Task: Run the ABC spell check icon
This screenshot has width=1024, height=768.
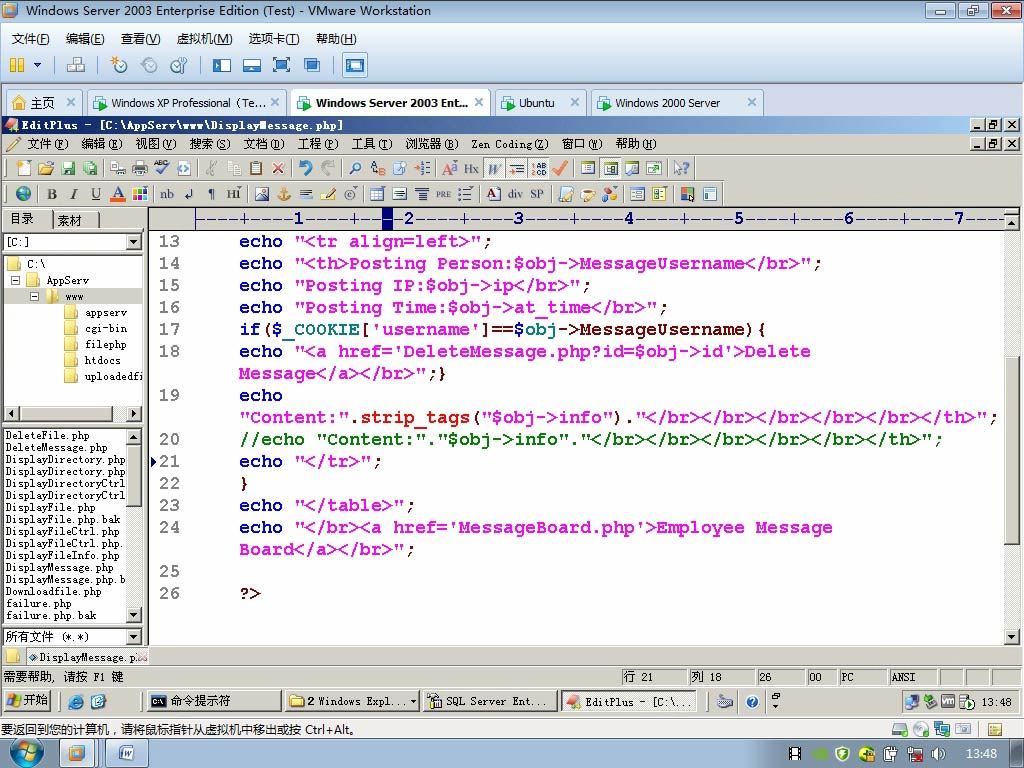Action: (162, 168)
